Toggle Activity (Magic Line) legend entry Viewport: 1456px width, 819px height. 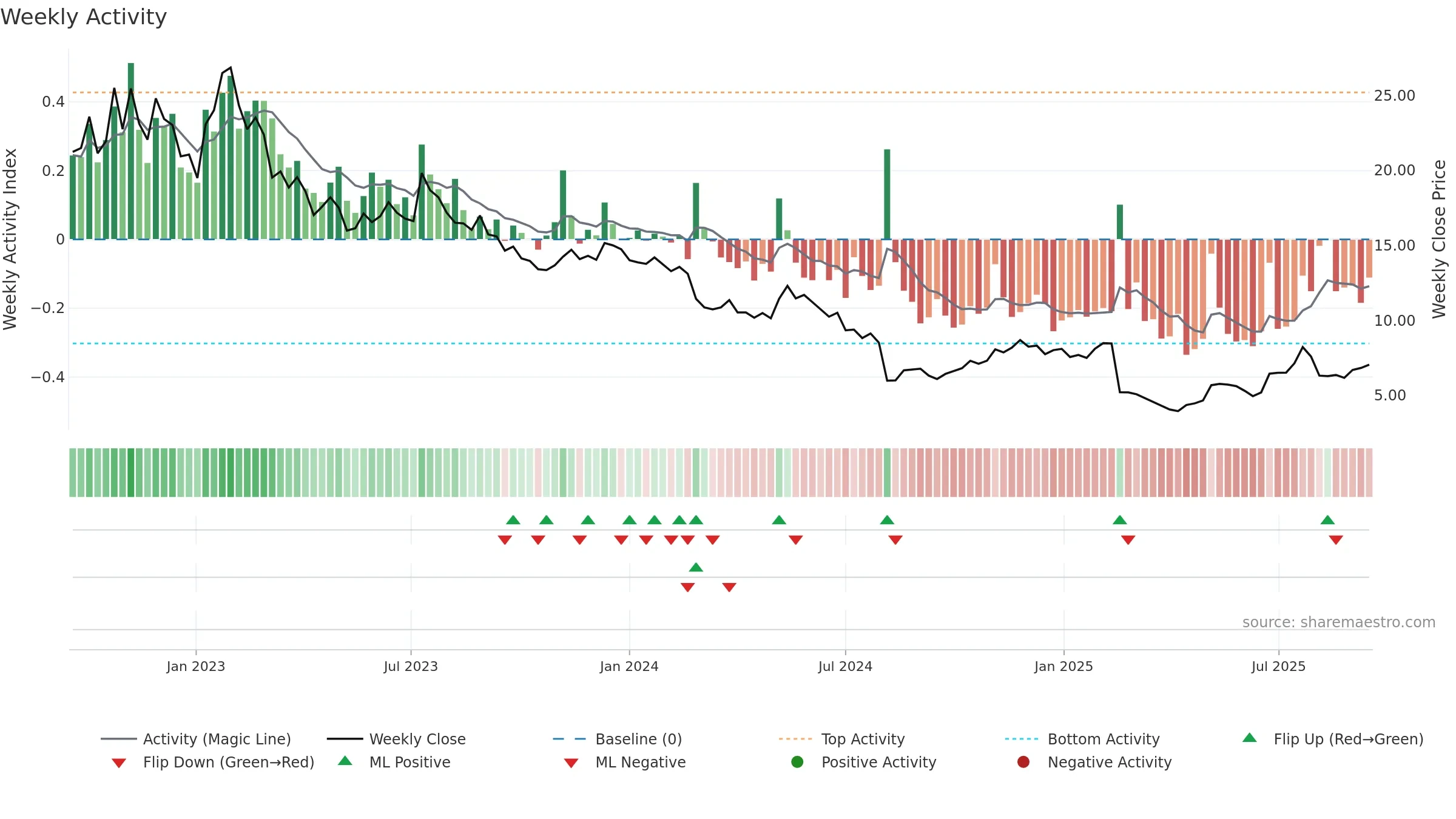[x=196, y=739]
